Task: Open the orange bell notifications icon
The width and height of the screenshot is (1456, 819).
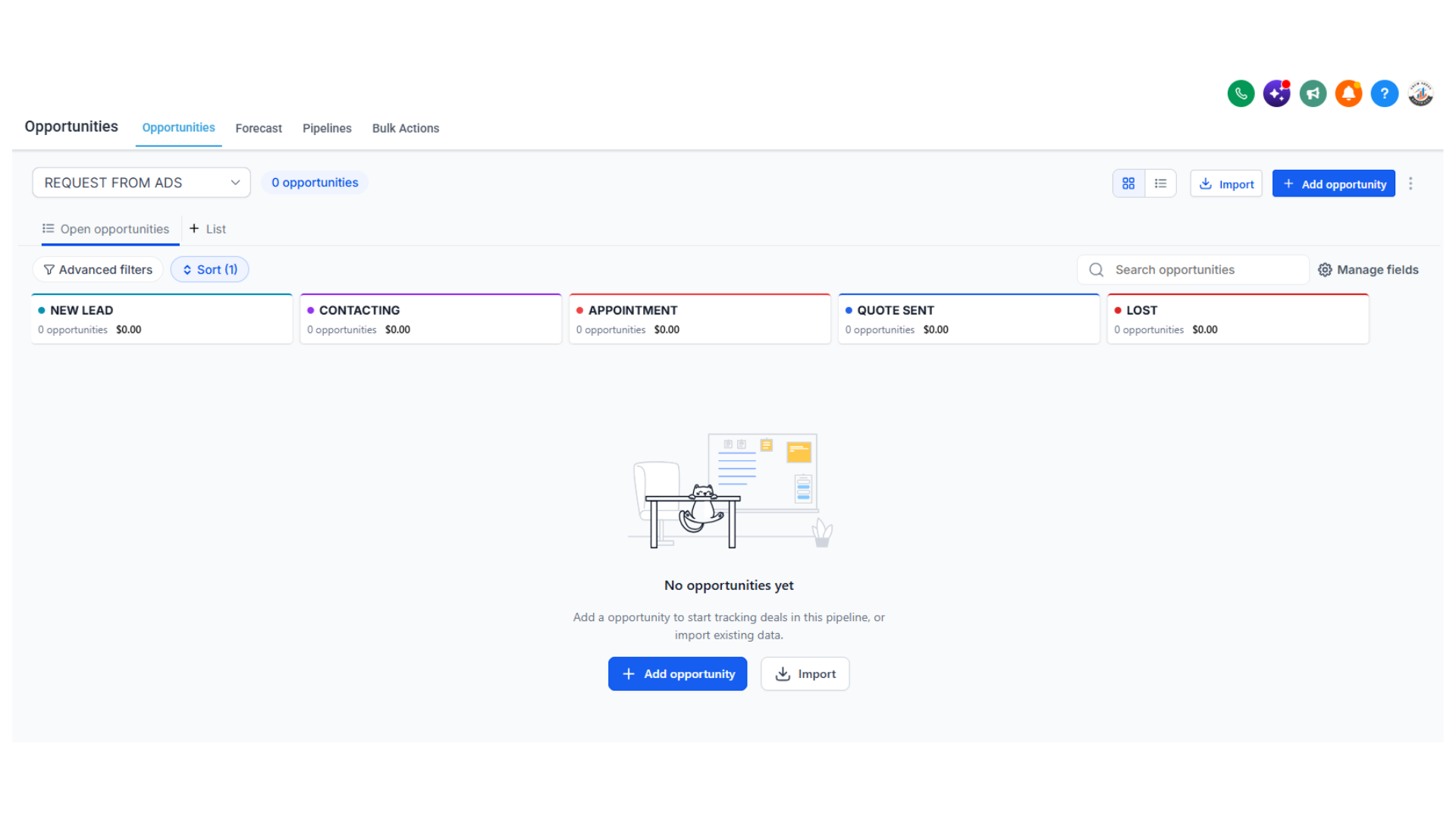Action: point(1348,94)
